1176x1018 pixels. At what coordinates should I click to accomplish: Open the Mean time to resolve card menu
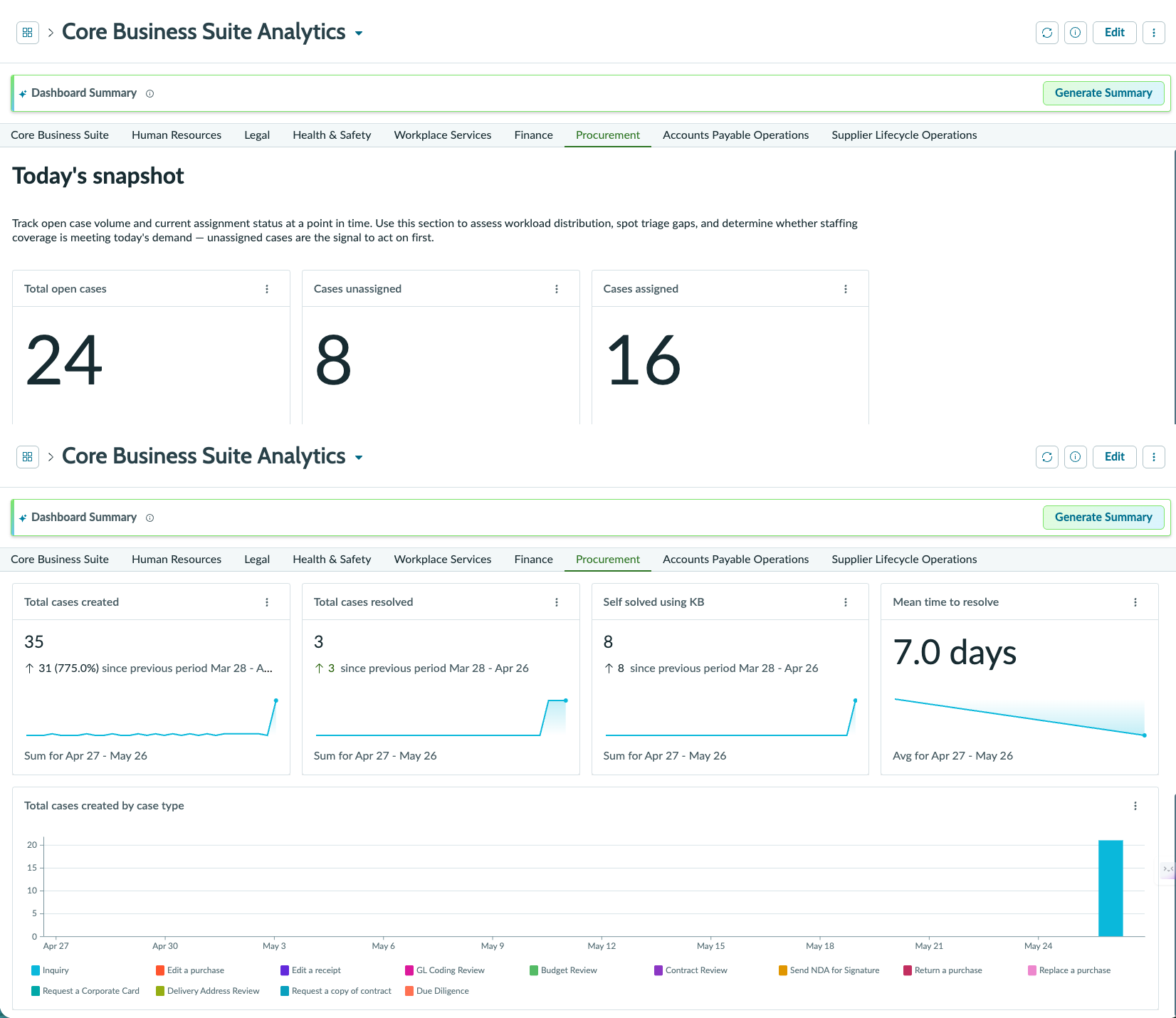1135,602
